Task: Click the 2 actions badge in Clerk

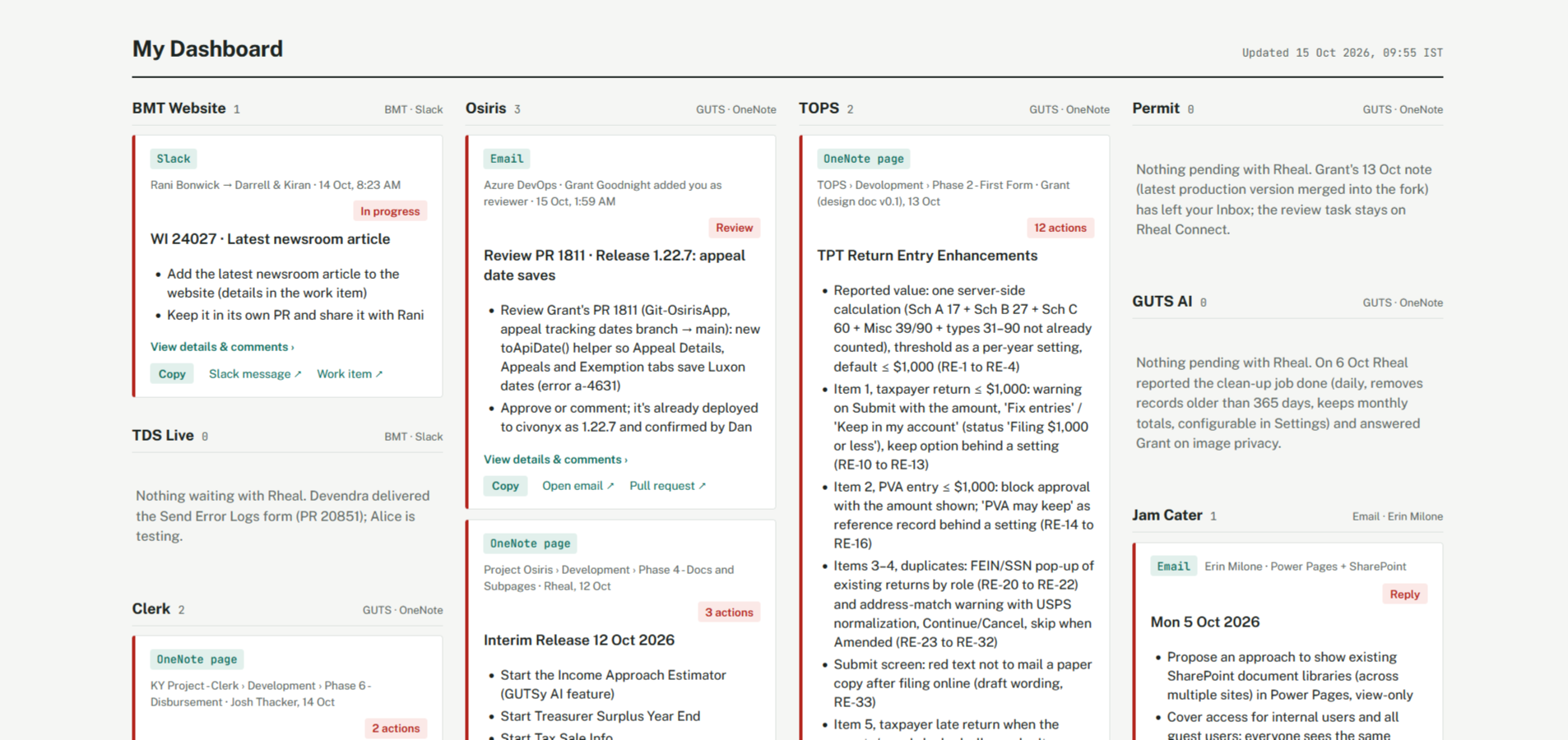Action: pos(396,728)
